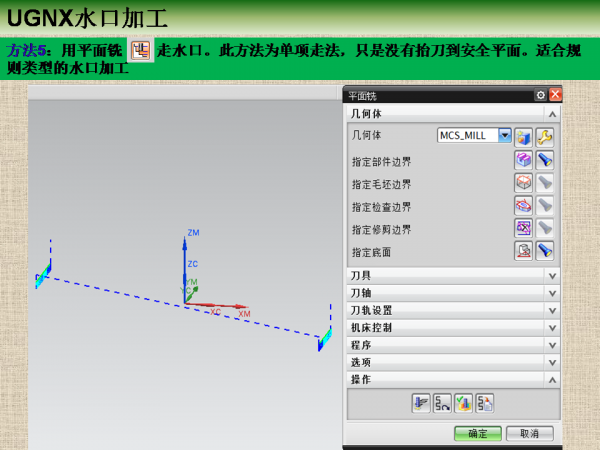Click the edit geometry wrench icon
This screenshot has width=600, height=450.
tap(545, 137)
